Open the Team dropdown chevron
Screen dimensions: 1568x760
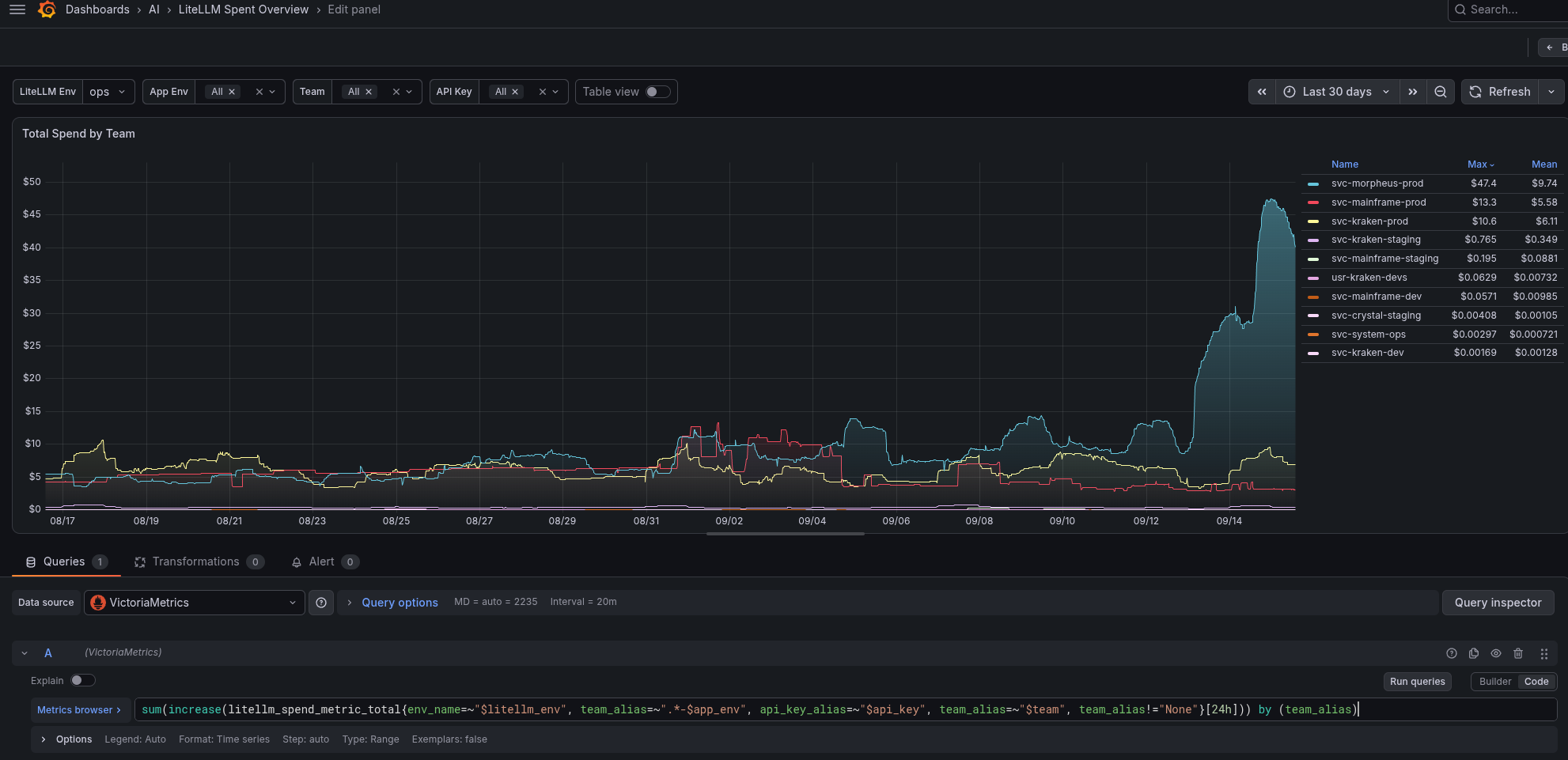(409, 92)
